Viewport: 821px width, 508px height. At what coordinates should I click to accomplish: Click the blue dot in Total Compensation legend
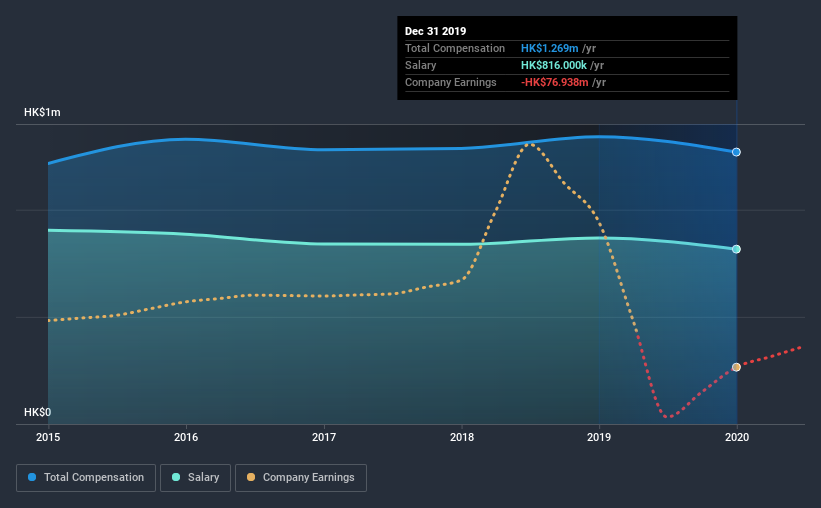pos(32,477)
